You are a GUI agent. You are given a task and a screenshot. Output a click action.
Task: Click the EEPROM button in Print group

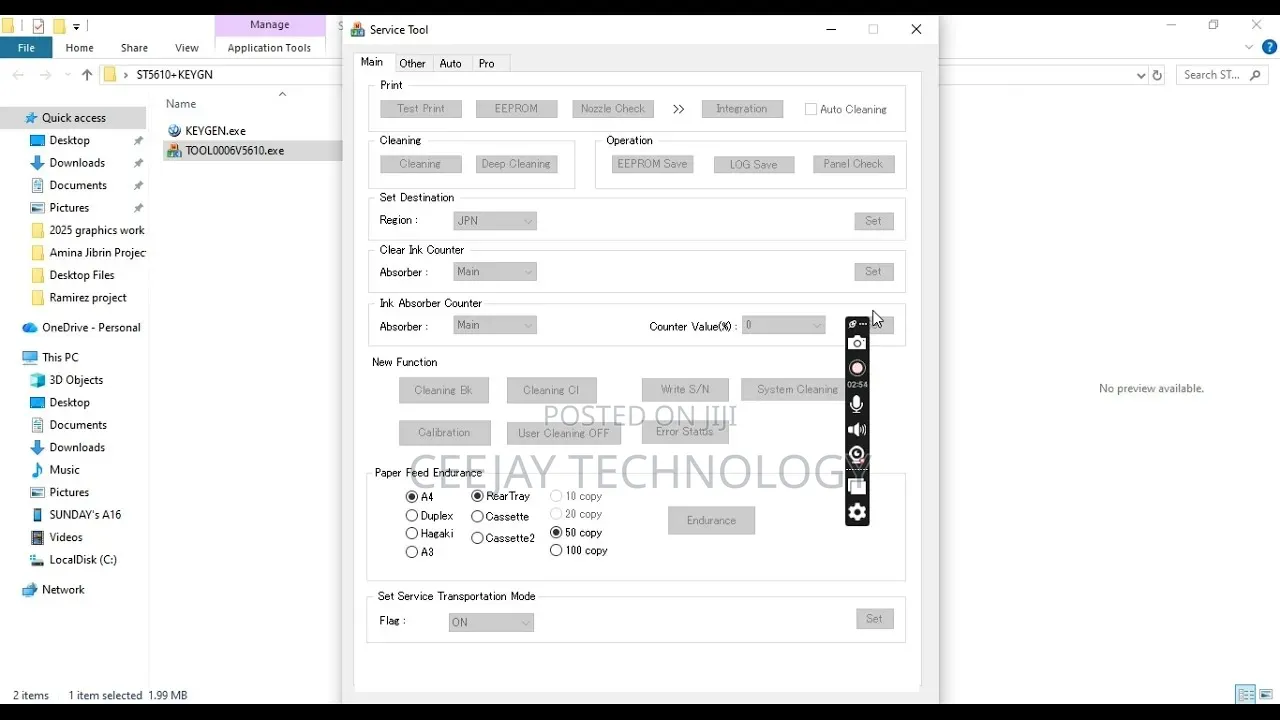click(516, 109)
